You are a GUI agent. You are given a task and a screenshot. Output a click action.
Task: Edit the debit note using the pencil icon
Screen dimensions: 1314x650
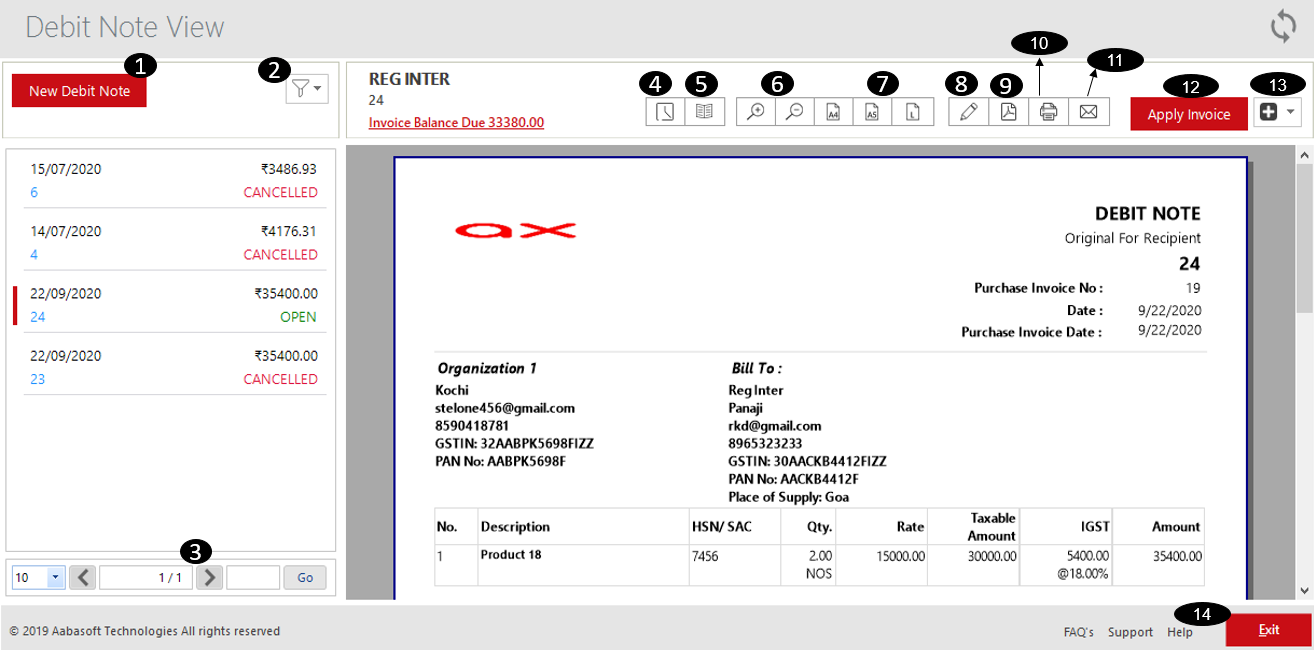[967, 111]
